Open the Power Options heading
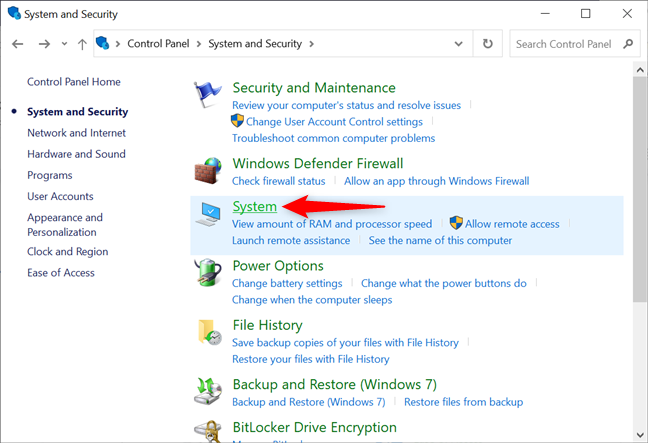648x443 pixels. click(x=278, y=266)
